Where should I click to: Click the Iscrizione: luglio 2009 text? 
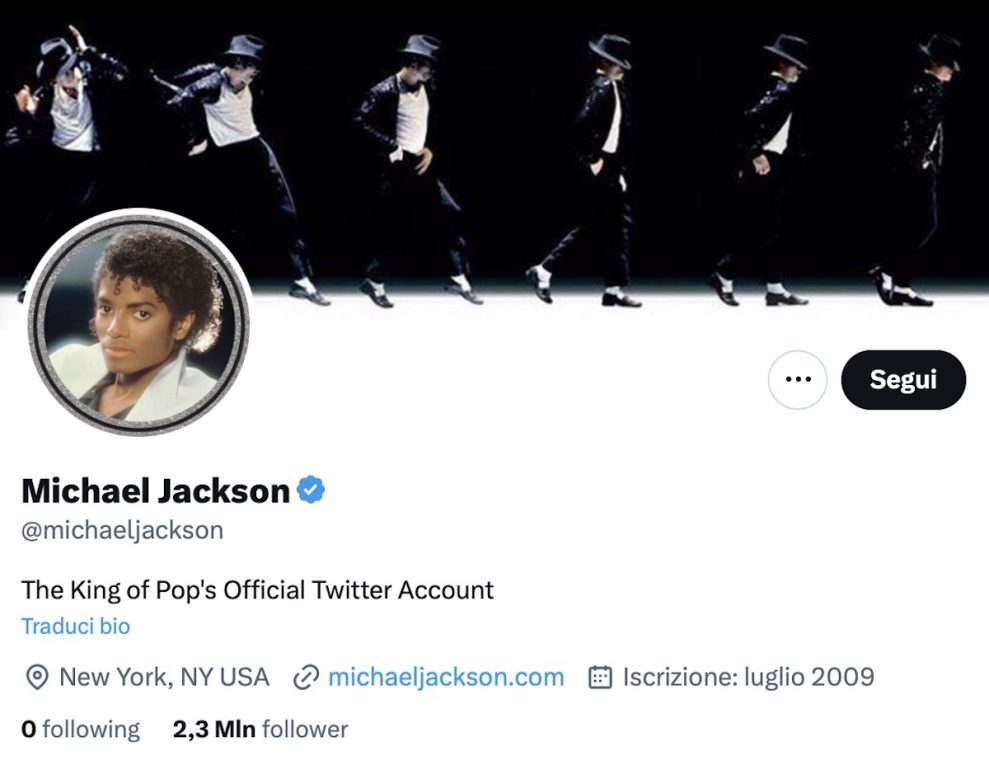click(748, 677)
